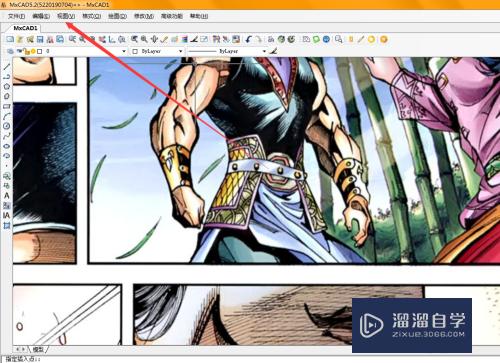The width and height of the screenshot is (500, 363).
Task: Click the Redo arrow icon
Action: pos(258,39)
